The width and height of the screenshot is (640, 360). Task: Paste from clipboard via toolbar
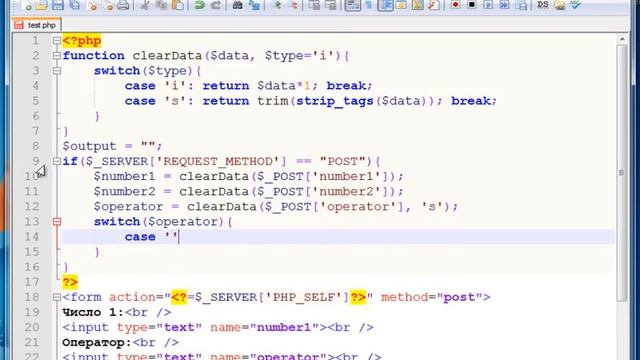pos(178,5)
